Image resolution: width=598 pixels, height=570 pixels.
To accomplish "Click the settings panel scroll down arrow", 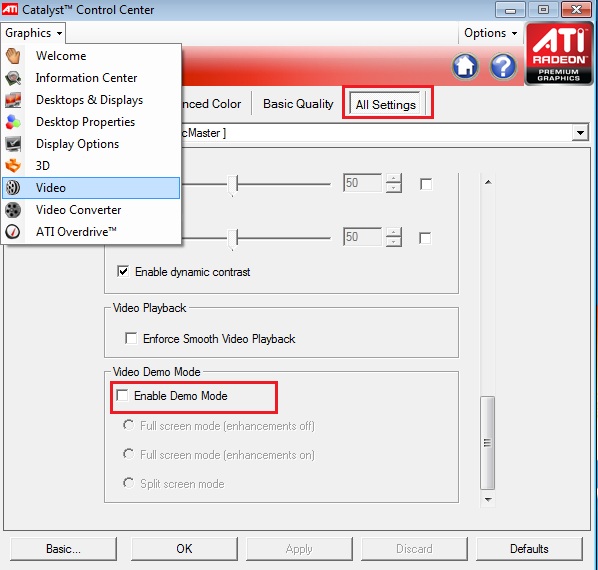I will coord(488,499).
